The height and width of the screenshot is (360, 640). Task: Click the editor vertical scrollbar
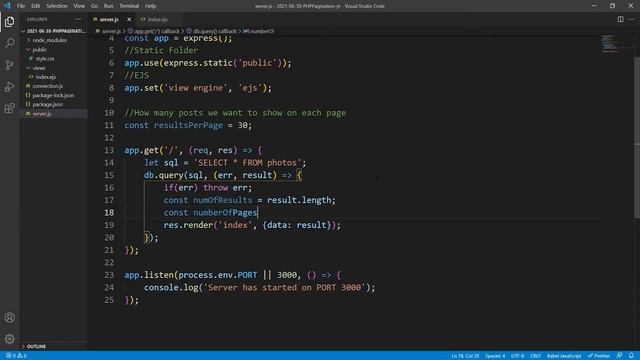637,139
